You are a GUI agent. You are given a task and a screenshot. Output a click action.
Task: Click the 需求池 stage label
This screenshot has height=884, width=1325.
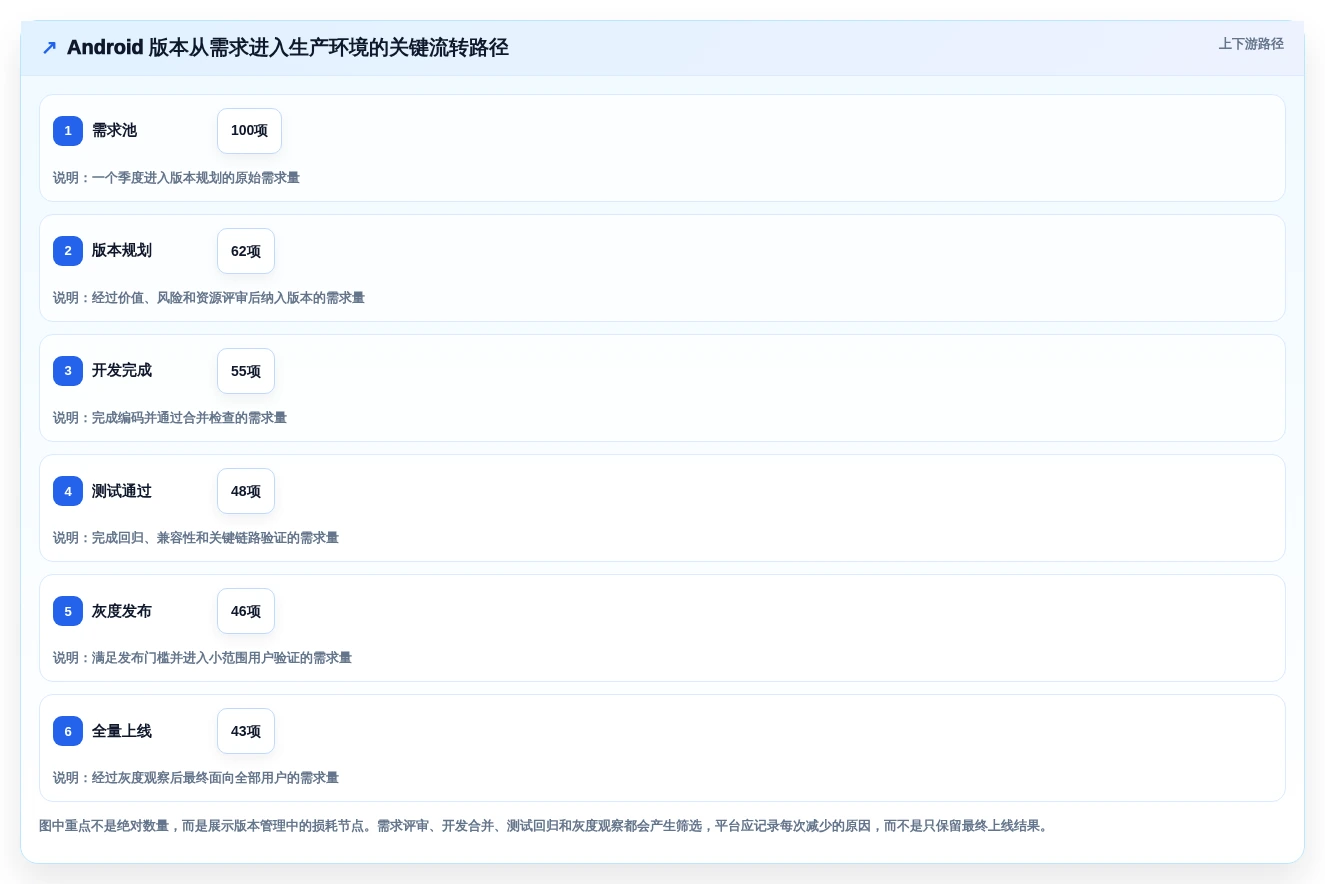pos(114,131)
